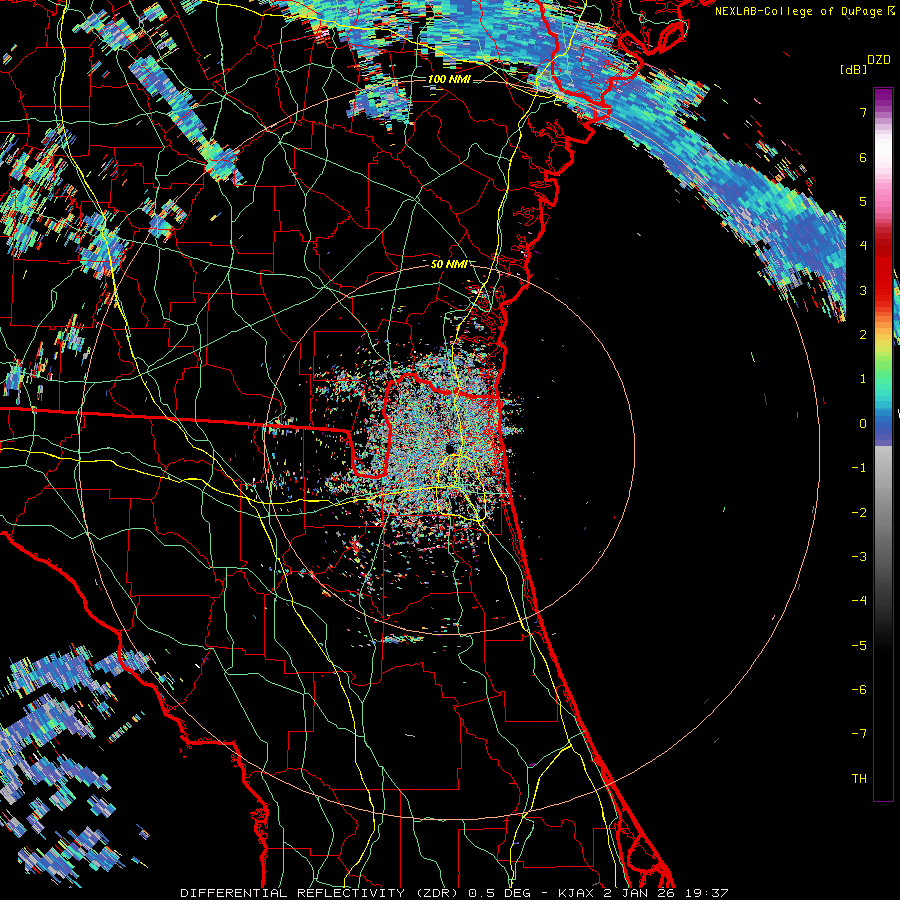This screenshot has width=900, height=900.
Task: Click the -4 dB value on color scale
Action: [x=859, y=601]
